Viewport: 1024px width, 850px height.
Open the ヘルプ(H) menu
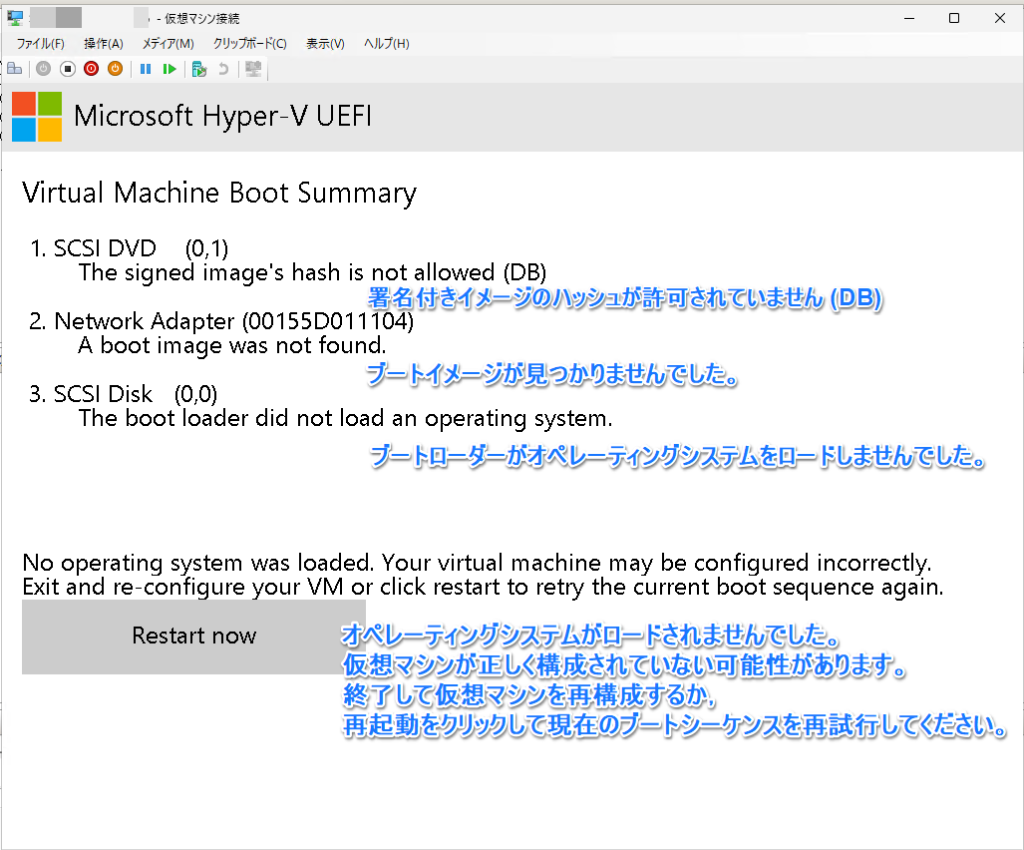[387, 44]
